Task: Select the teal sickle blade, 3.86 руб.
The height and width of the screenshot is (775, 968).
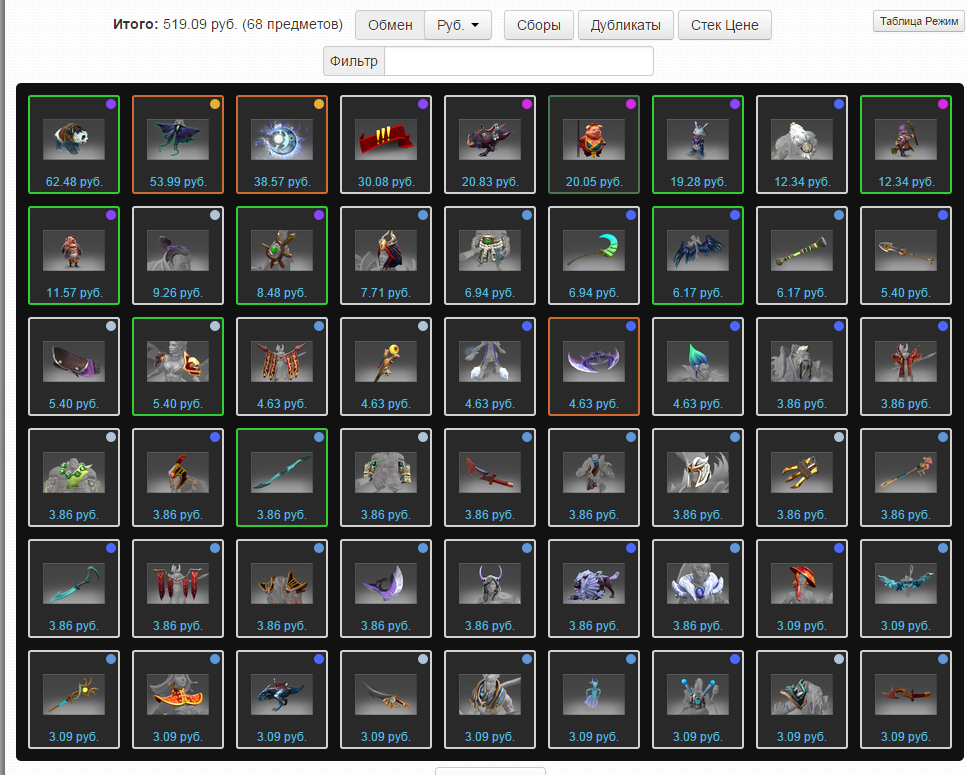Action: click(74, 589)
